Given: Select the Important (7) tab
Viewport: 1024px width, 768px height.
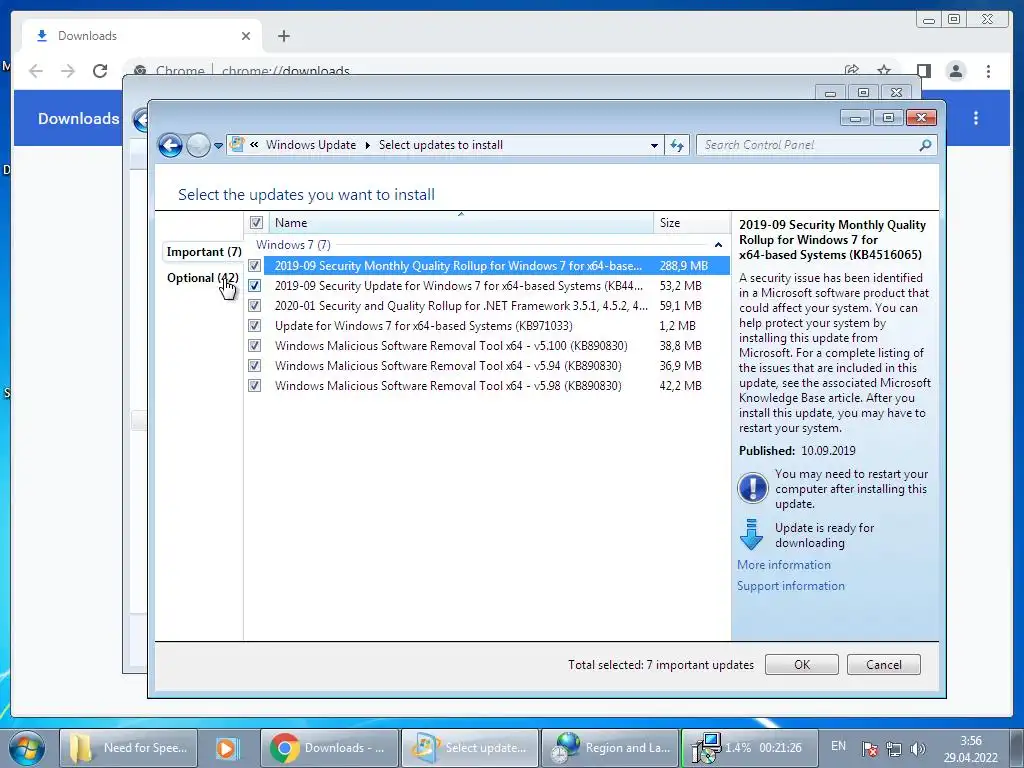Looking at the screenshot, I should pos(204,252).
